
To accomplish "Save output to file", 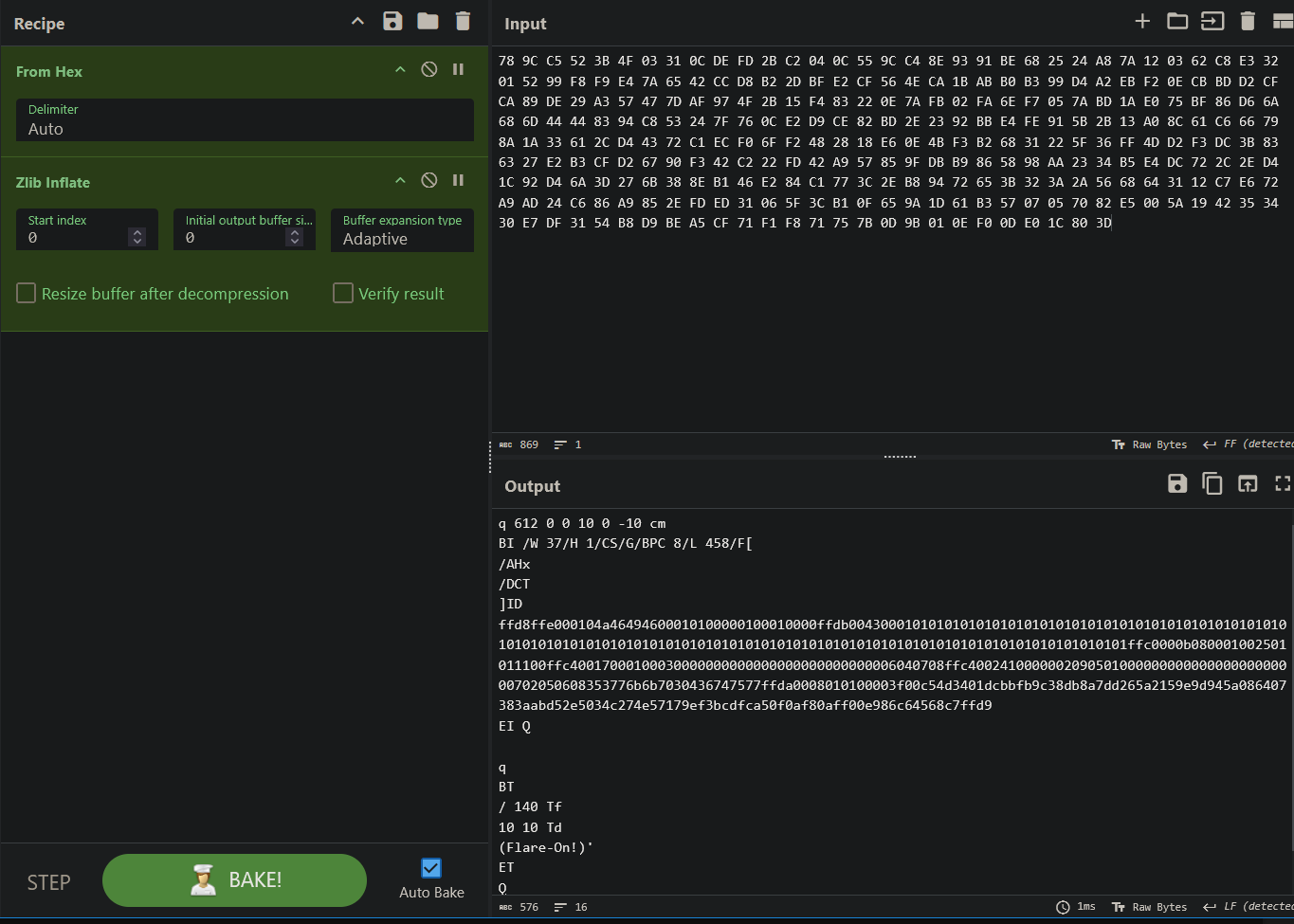I will click(x=1177, y=484).
